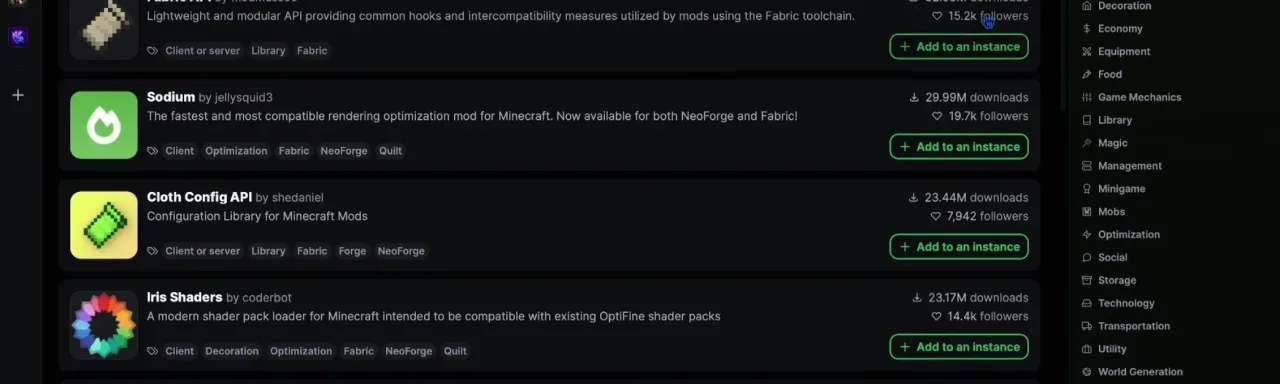Add Fabric API to an instance

point(959,46)
